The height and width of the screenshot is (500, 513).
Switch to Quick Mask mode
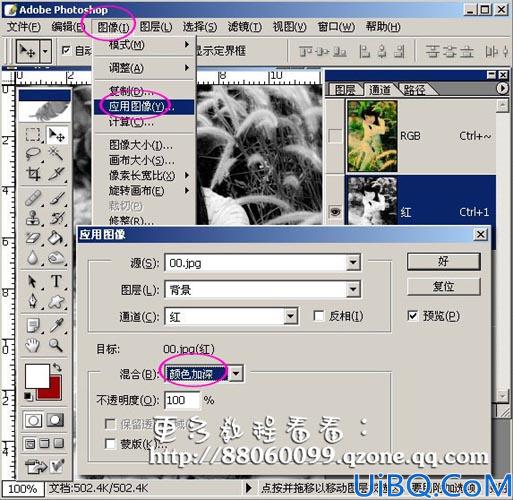55,420
